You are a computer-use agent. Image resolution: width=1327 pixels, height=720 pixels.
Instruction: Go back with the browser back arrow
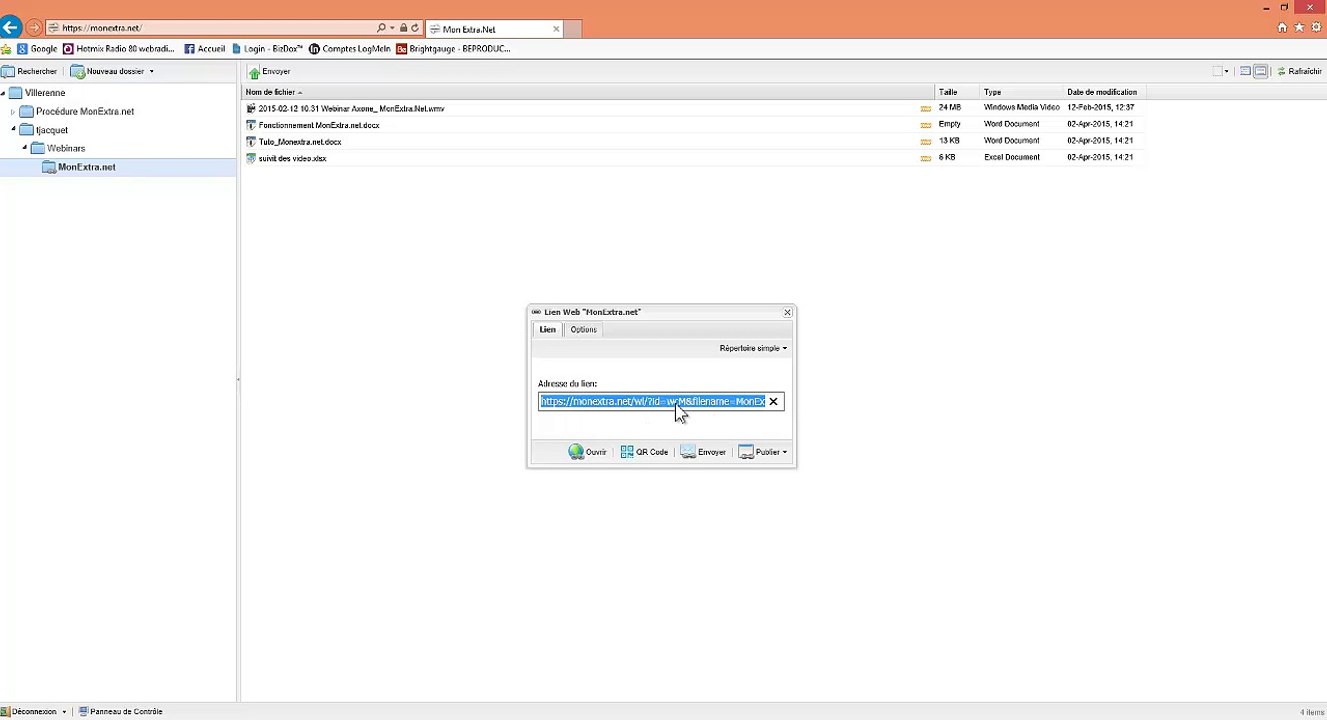point(10,28)
